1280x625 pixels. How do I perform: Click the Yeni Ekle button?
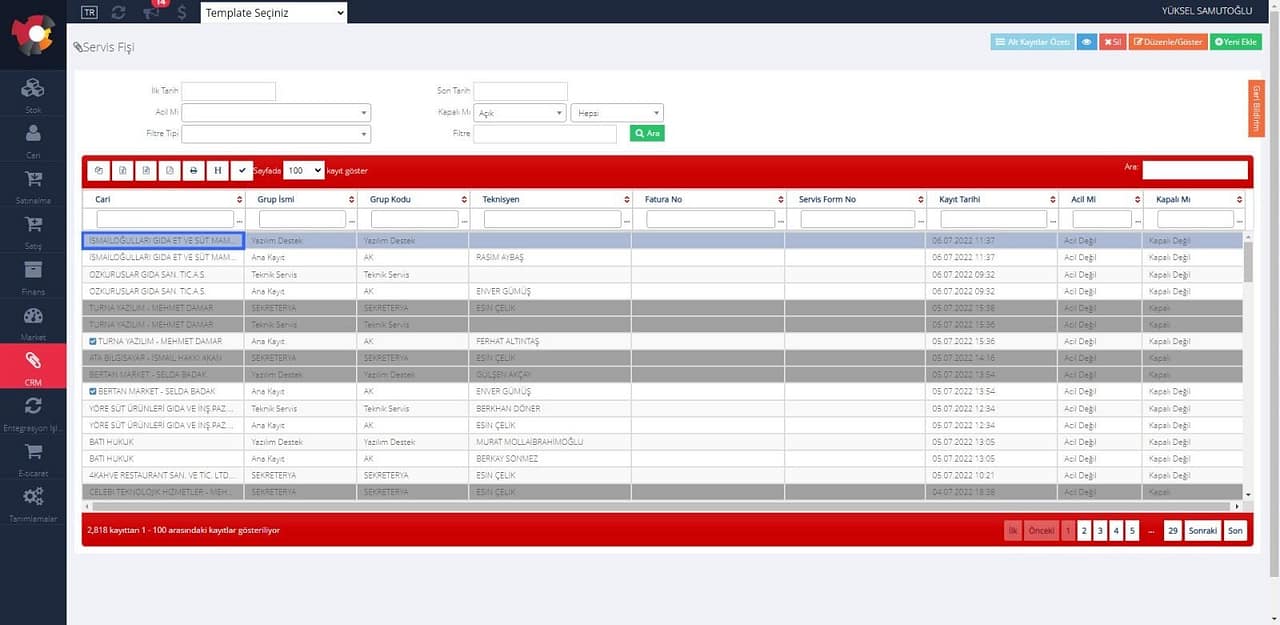pyautogui.click(x=1236, y=42)
